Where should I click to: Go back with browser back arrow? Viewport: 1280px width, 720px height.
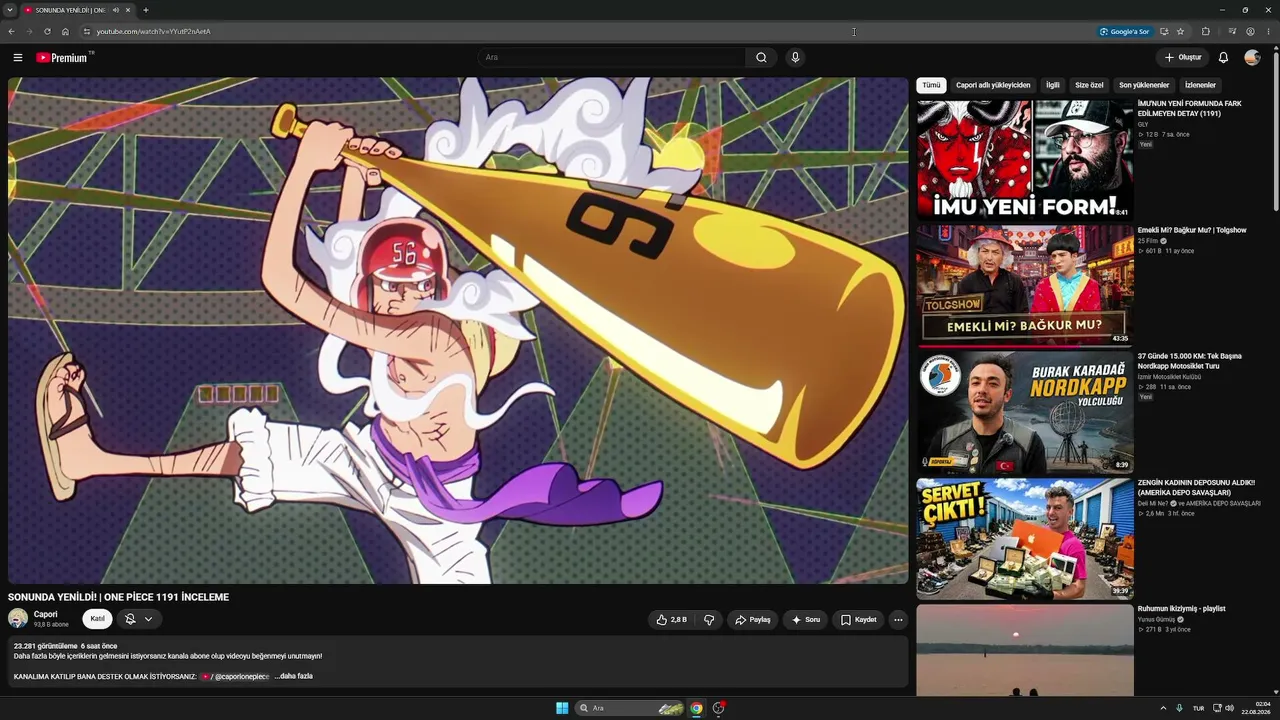point(11,31)
